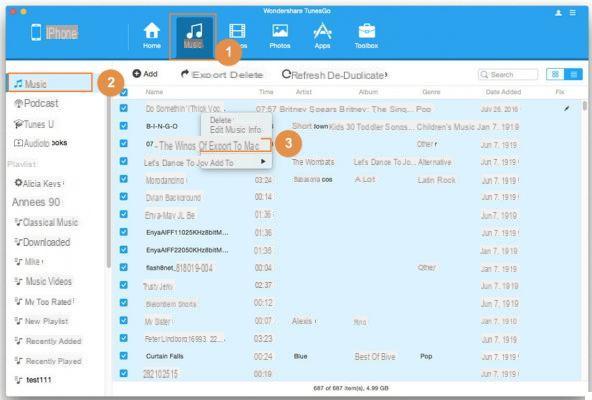Select Podcast in the sidebar
This screenshot has height=400, width=592.
tap(36, 103)
